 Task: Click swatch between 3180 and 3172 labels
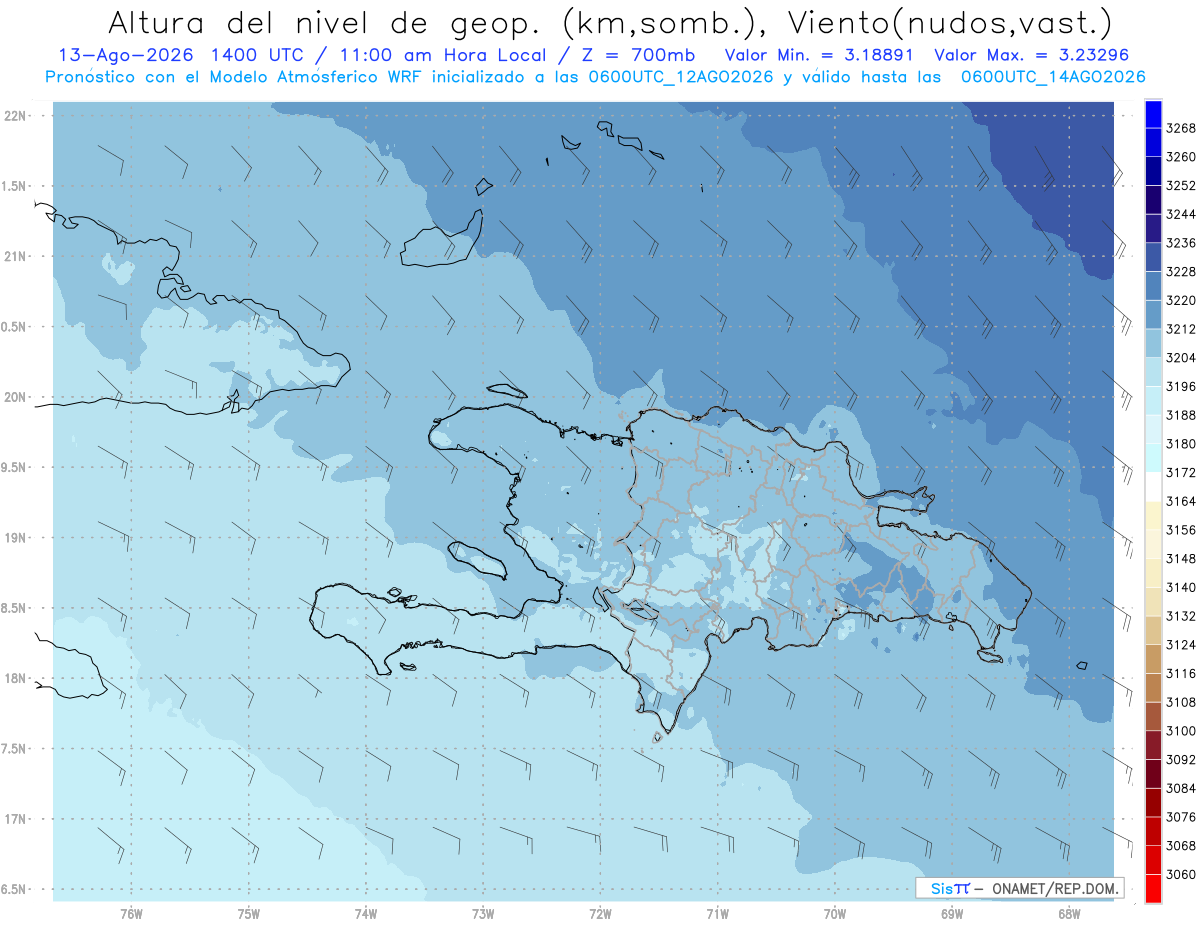click(x=1153, y=458)
